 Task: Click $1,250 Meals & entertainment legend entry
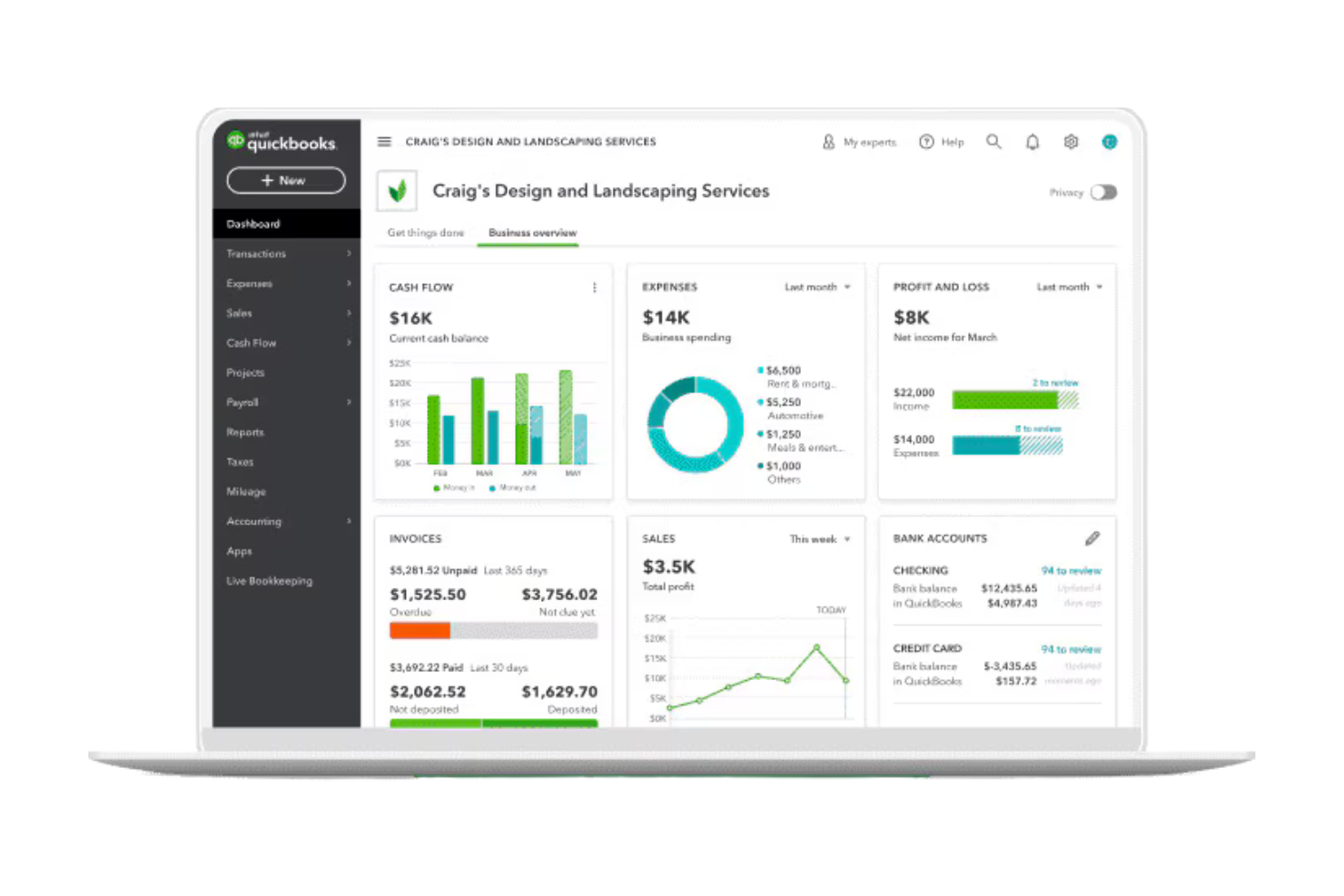(801, 441)
